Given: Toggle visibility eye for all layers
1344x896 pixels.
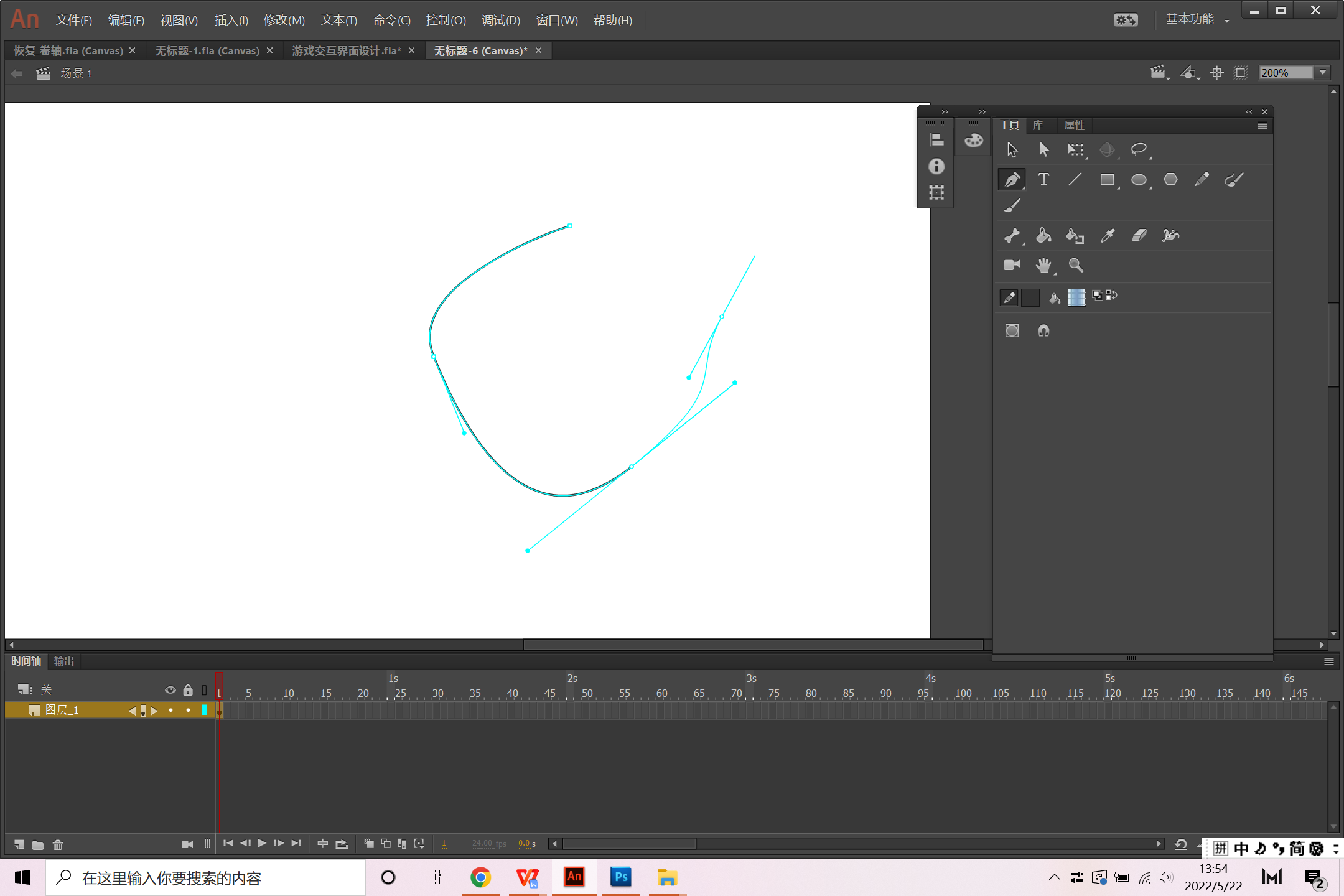Looking at the screenshot, I should [170, 690].
